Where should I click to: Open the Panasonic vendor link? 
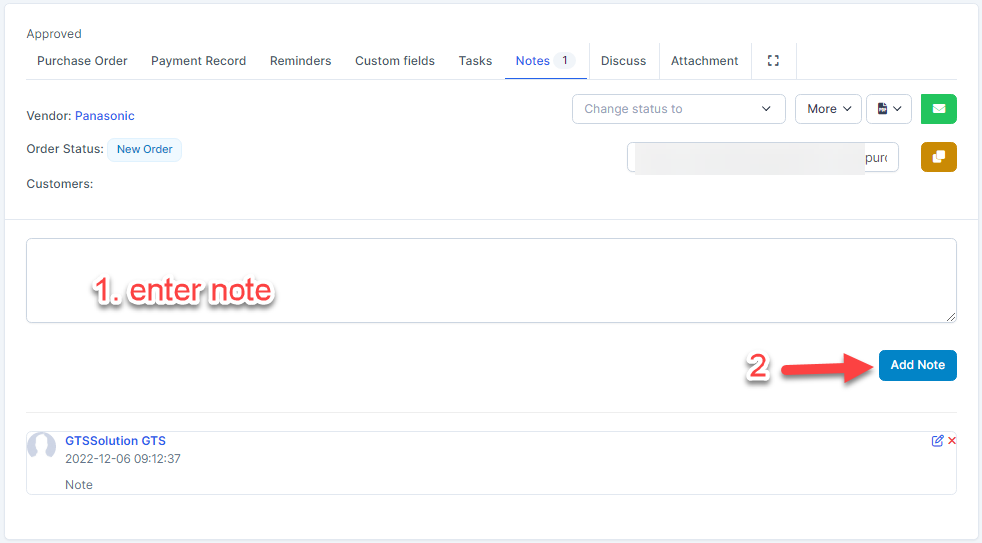coord(104,116)
